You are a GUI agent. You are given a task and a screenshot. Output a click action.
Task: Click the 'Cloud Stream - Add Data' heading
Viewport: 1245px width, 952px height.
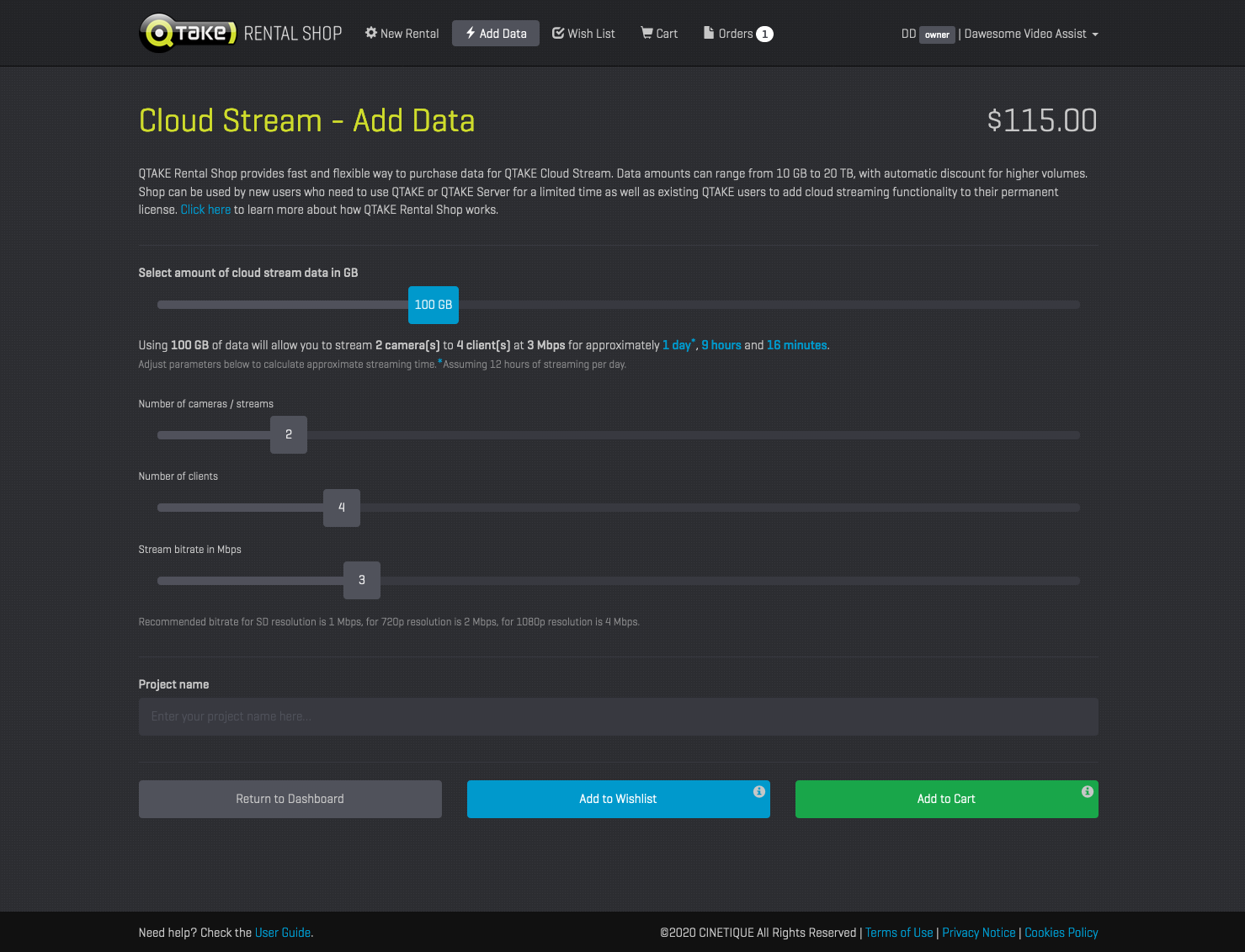pyautogui.click(x=307, y=120)
